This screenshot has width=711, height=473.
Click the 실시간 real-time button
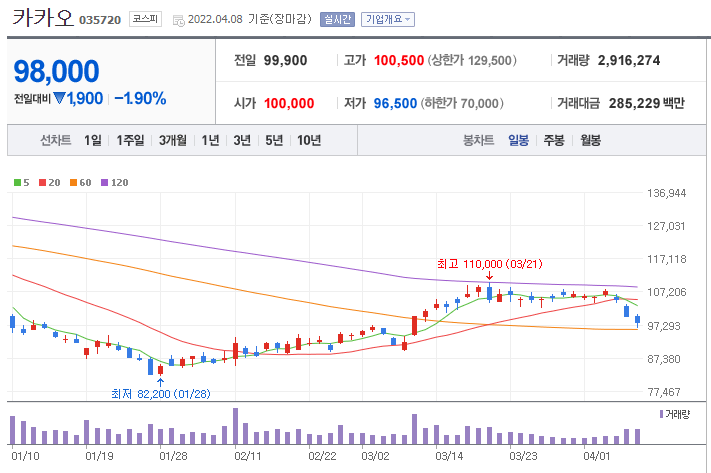pos(337,20)
